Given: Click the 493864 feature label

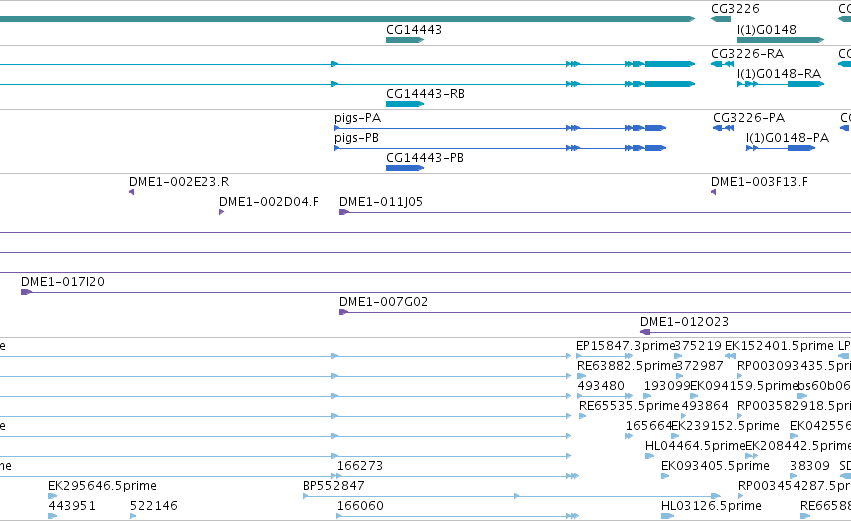Looking at the screenshot, I should tap(705, 406).
